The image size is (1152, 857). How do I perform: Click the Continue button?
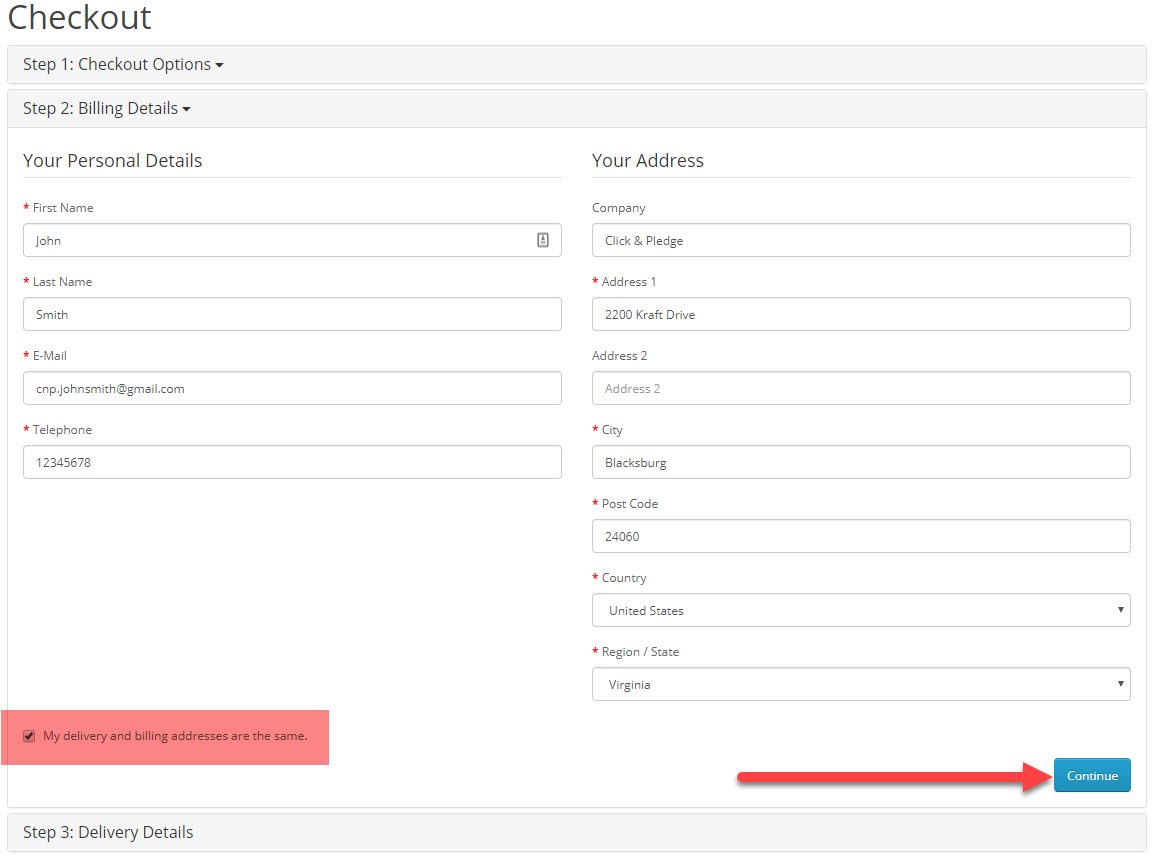pyautogui.click(x=1092, y=775)
